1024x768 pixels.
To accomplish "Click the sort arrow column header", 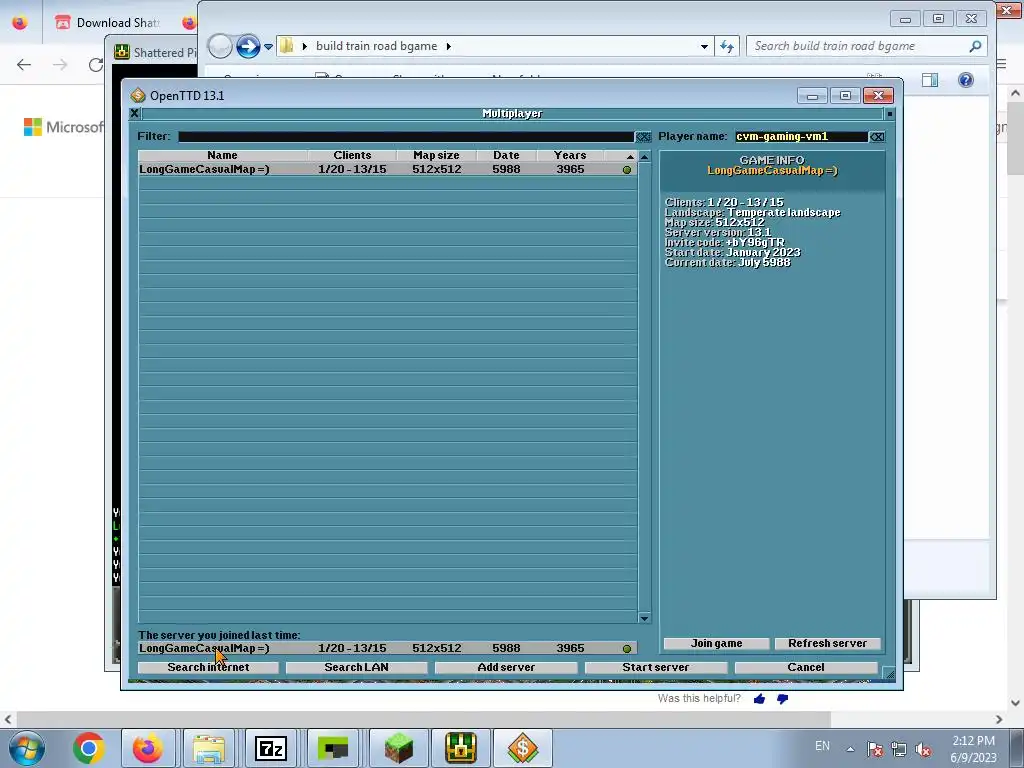I will point(621,155).
